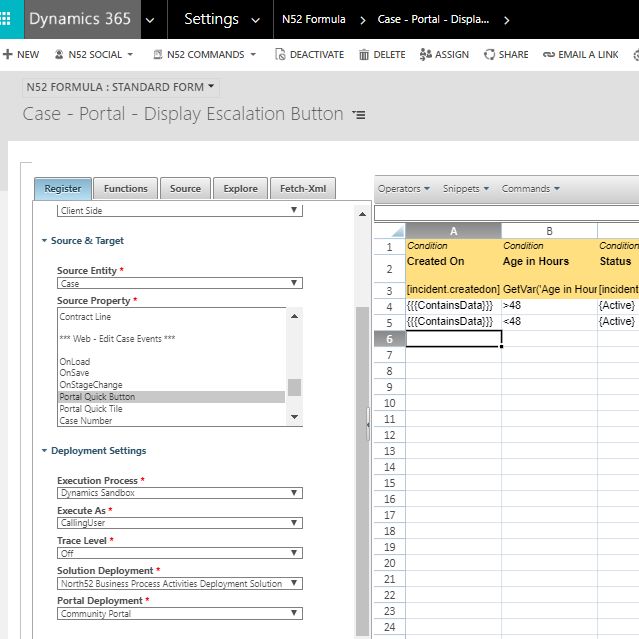The height and width of the screenshot is (639, 639).
Task: Click the NEW plus icon
Action: [8, 54]
